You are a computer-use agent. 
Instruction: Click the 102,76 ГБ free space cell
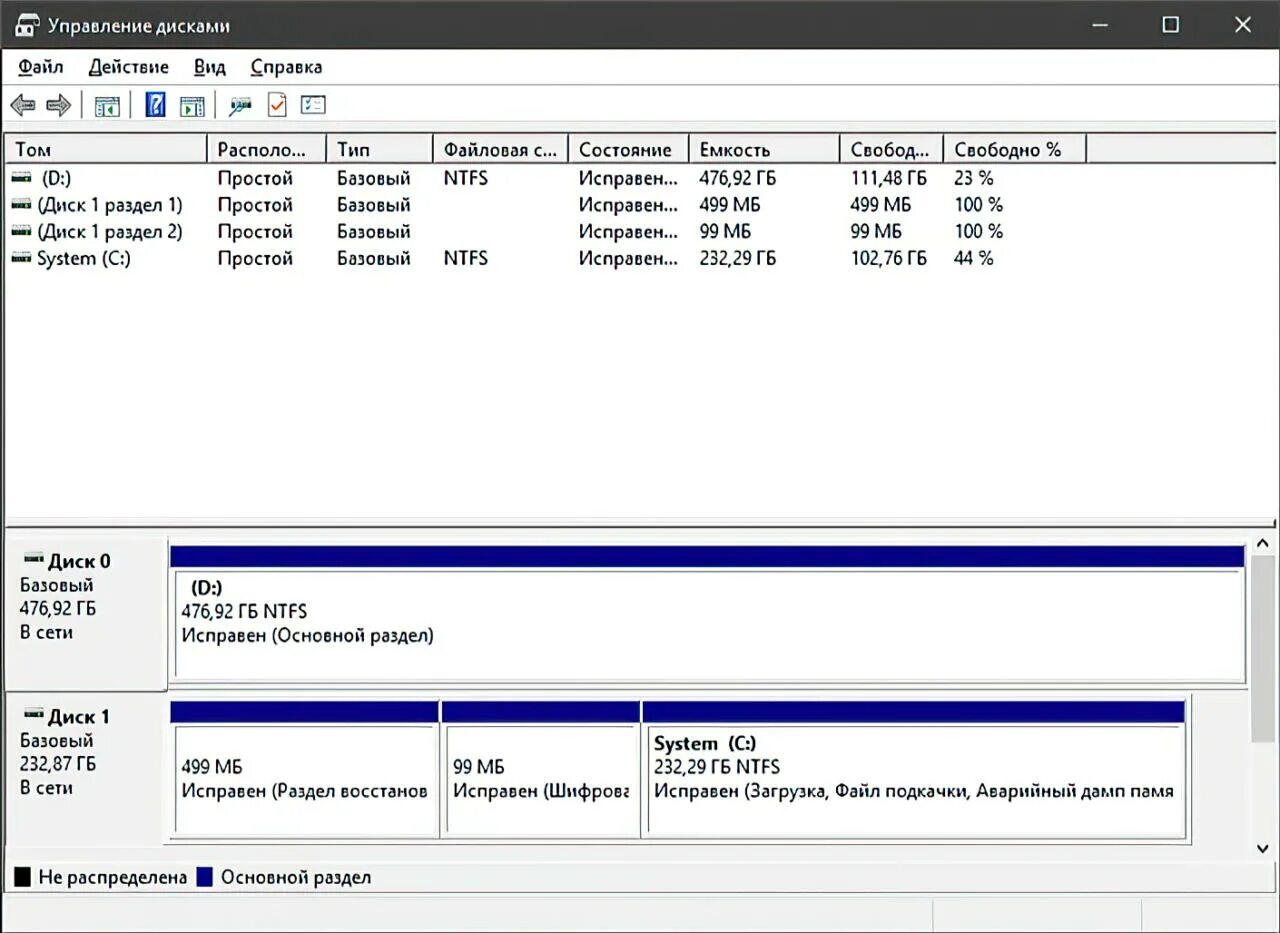[x=888, y=258]
